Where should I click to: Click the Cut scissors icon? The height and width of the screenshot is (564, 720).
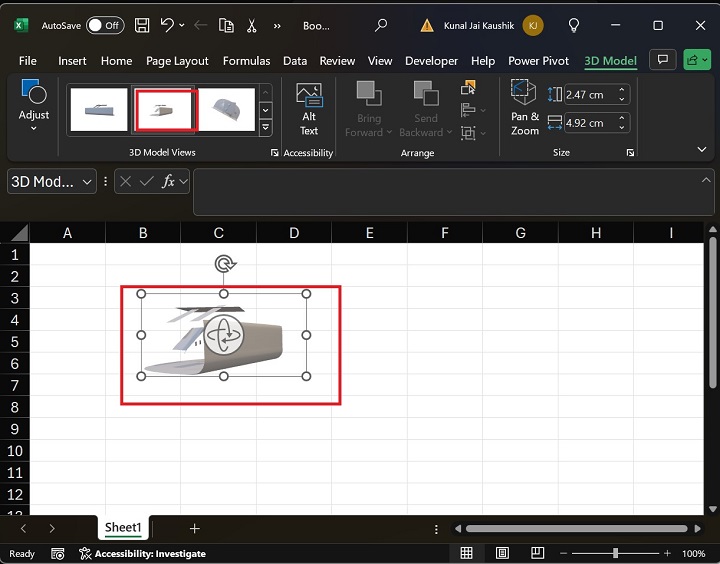(250, 25)
